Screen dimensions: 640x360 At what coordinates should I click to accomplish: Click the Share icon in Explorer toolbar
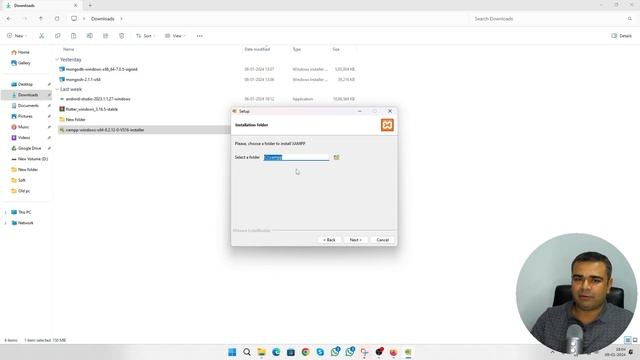[x=105, y=36]
